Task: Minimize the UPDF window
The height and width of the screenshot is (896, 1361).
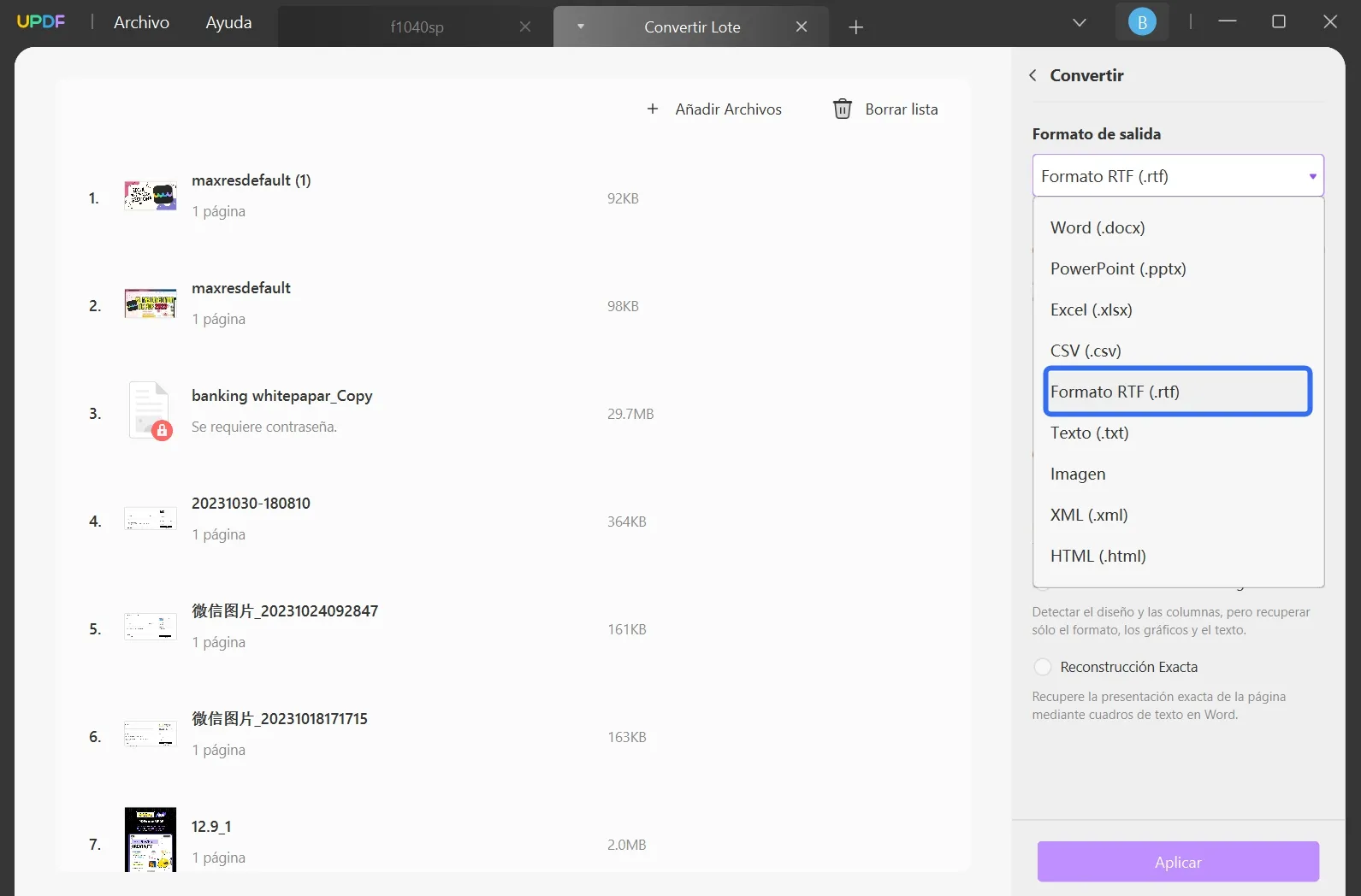Action: click(x=1228, y=21)
